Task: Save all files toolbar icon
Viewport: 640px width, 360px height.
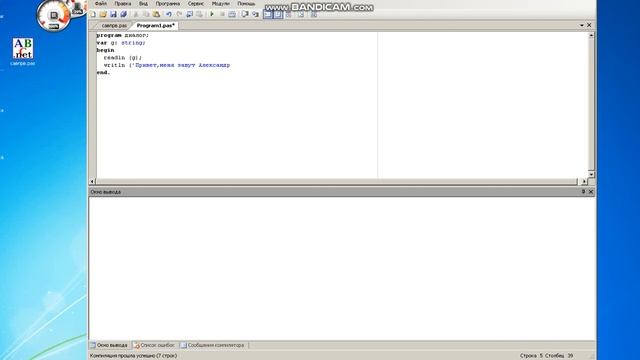Action: click(123, 14)
